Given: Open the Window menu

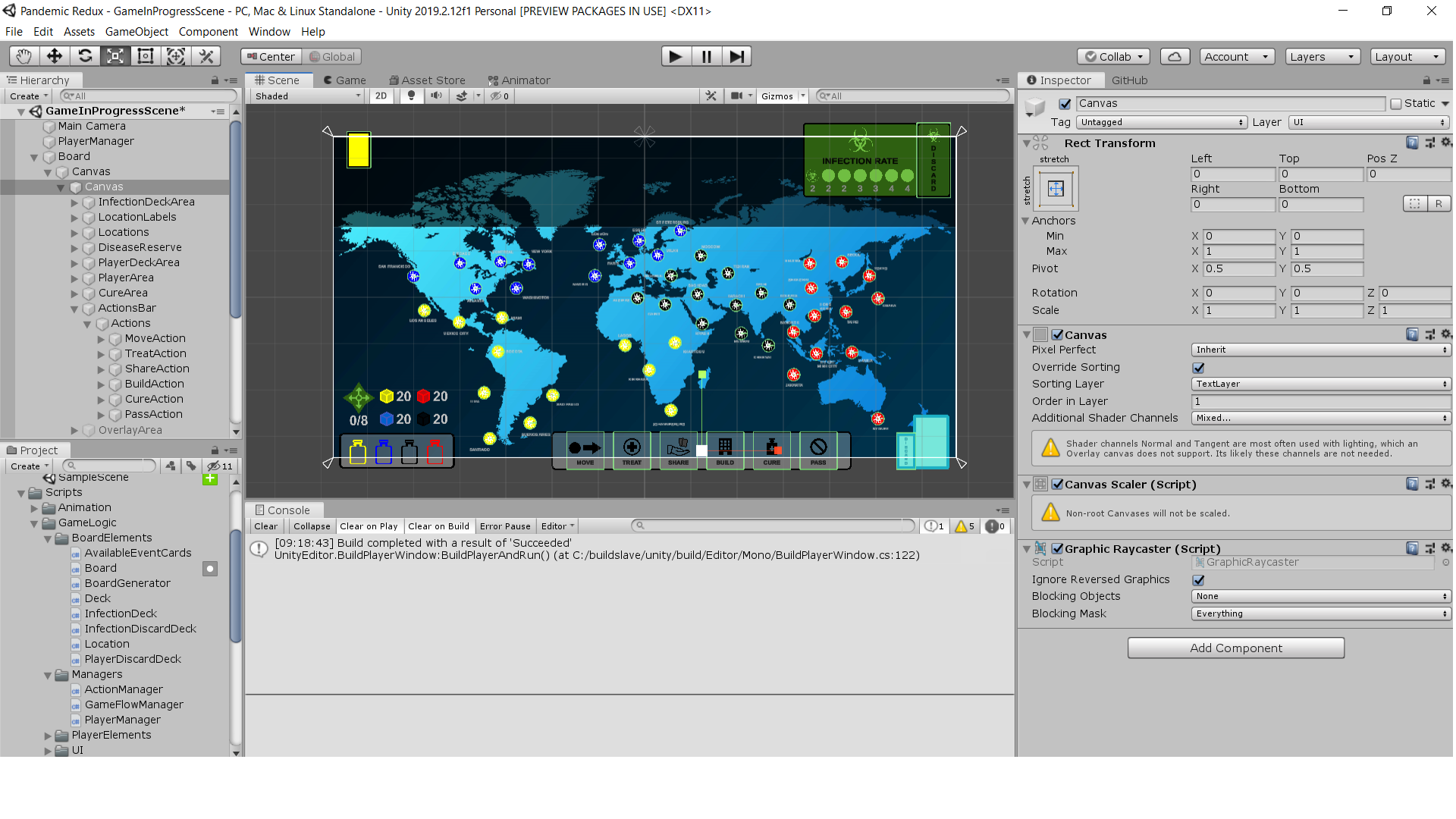Looking at the screenshot, I should (269, 32).
